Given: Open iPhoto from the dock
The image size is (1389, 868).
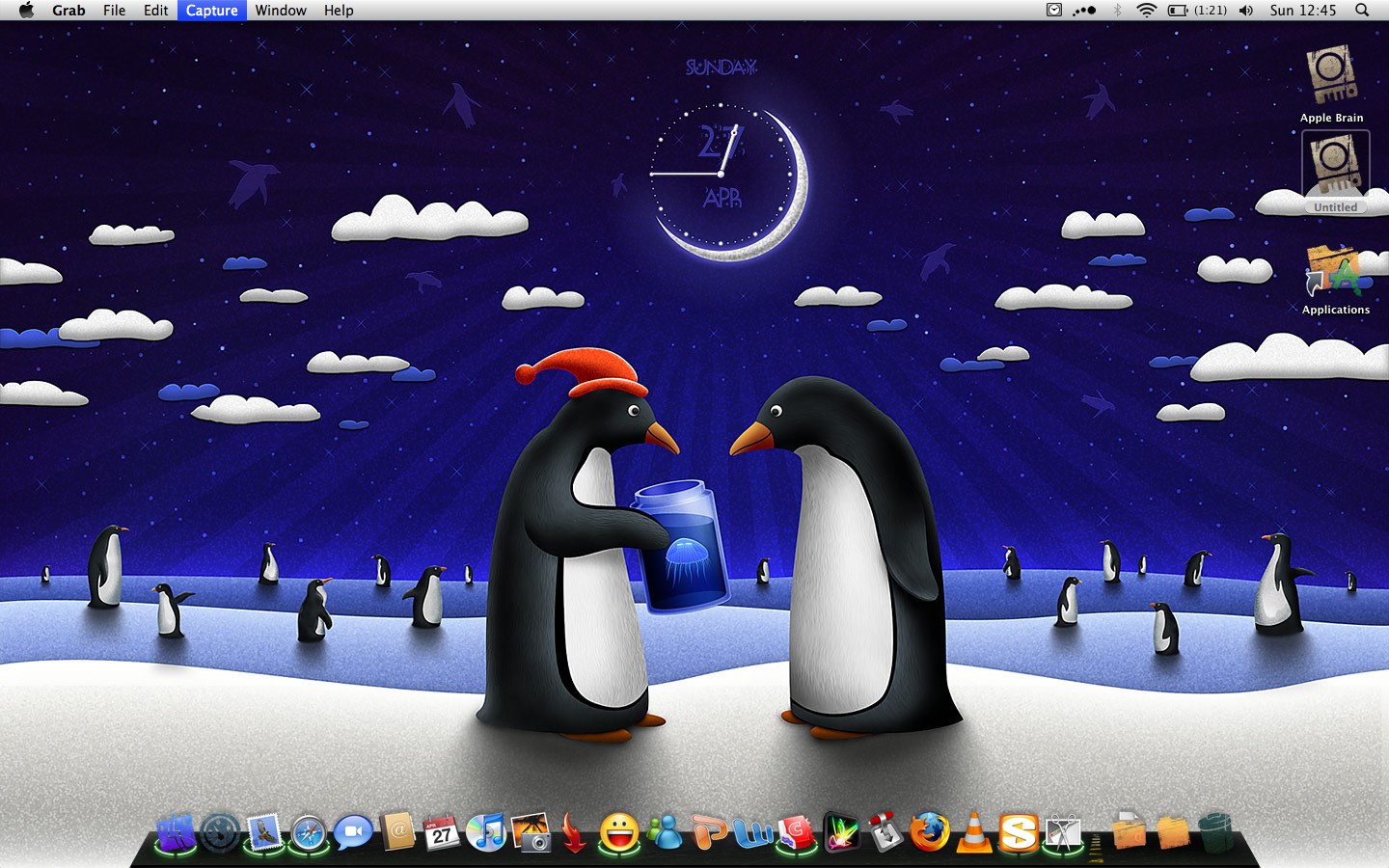Looking at the screenshot, I should [x=531, y=831].
